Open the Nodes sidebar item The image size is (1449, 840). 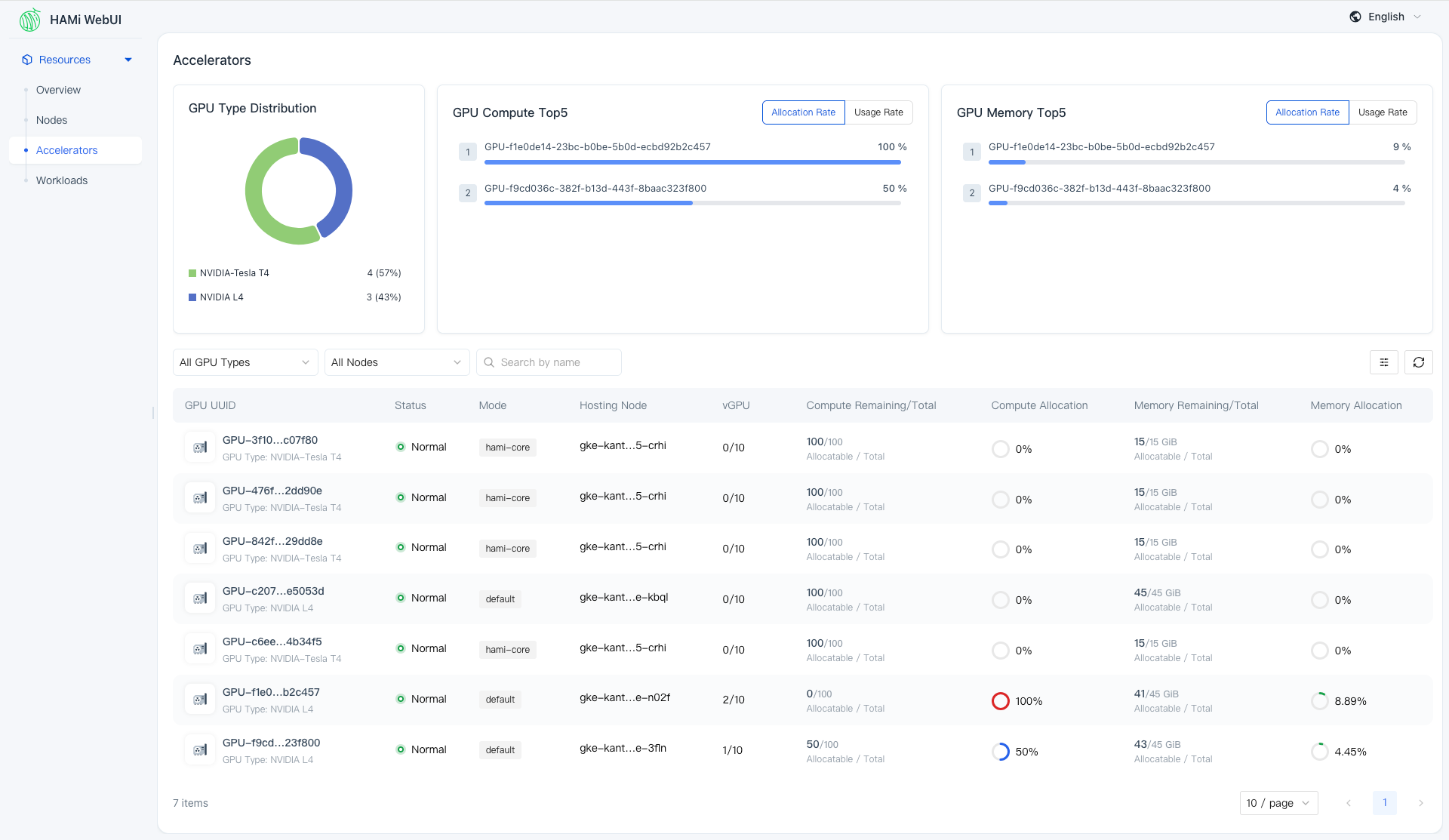coord(51,120)
